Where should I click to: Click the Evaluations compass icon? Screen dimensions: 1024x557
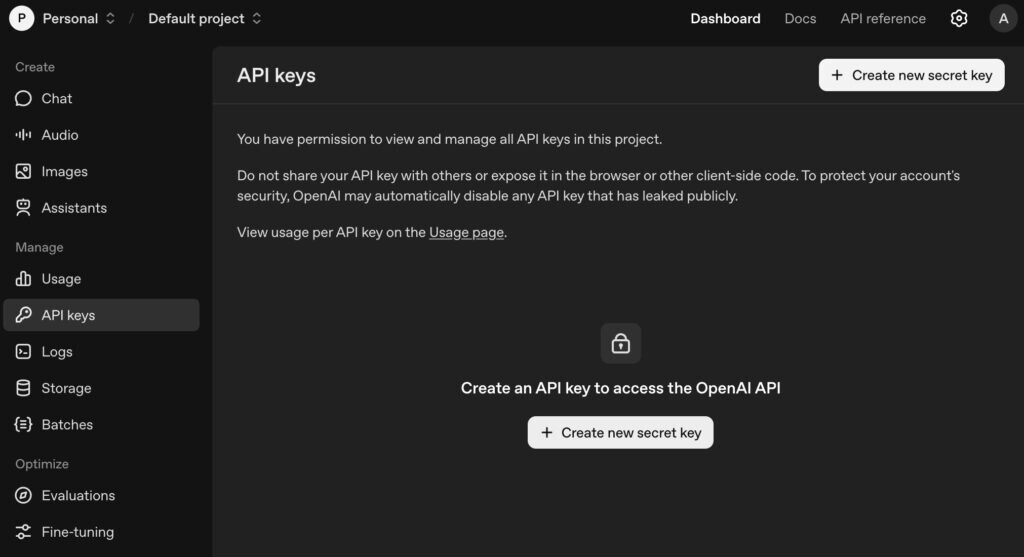(23, 496)
